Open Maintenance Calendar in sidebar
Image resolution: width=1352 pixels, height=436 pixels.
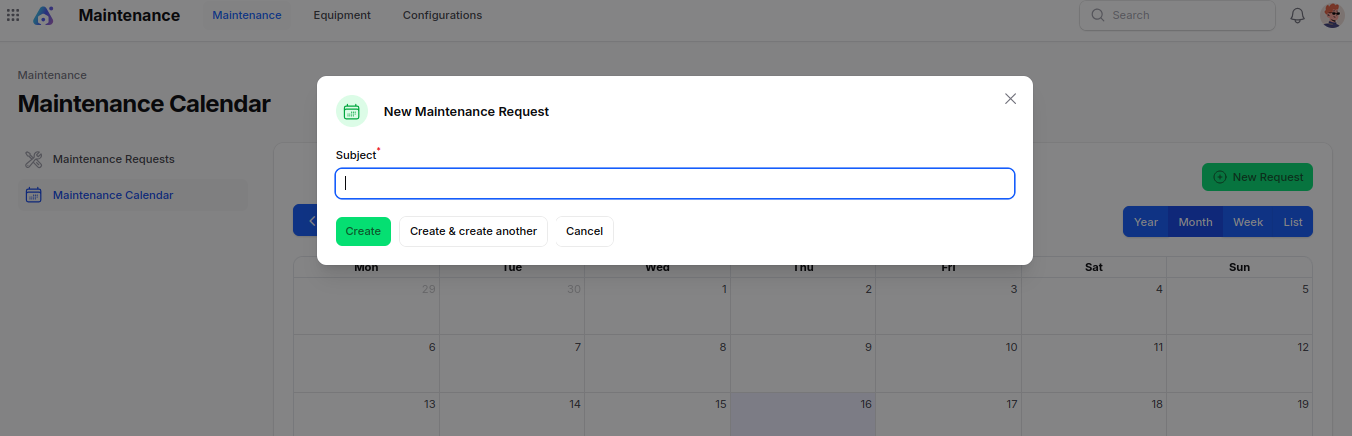tap(132, 195)
